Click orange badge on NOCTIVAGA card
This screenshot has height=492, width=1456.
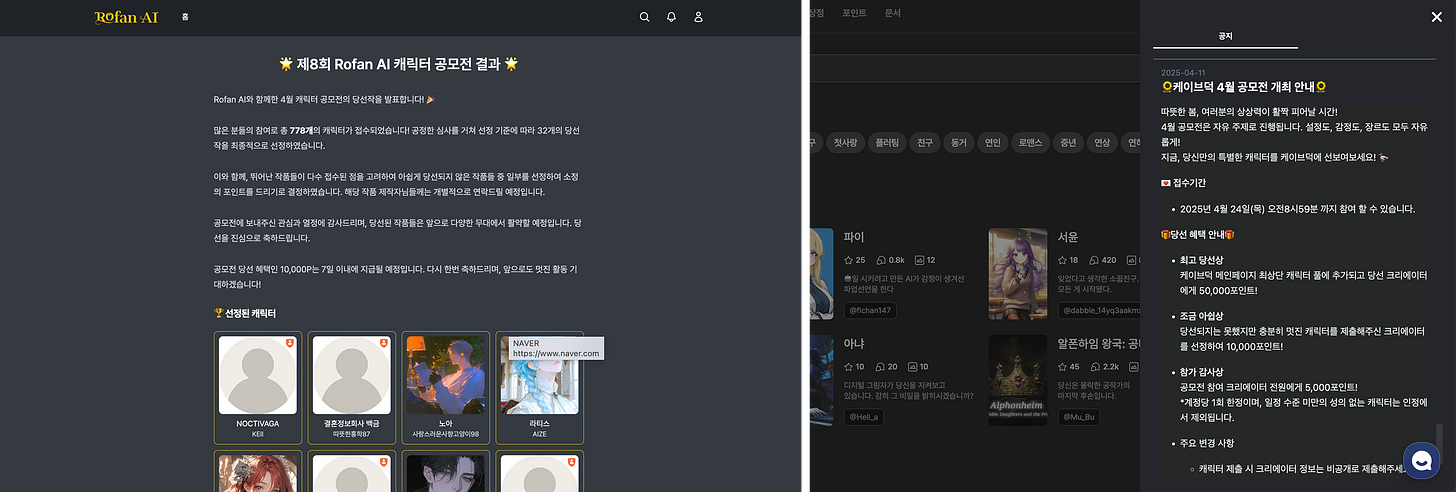click(x=288, y=342)
